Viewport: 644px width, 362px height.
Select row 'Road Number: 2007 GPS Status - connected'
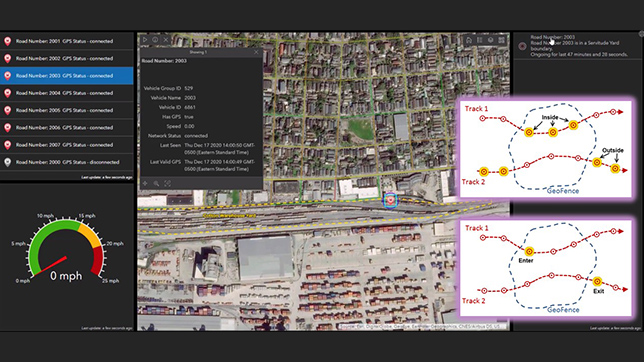[67, 145]
